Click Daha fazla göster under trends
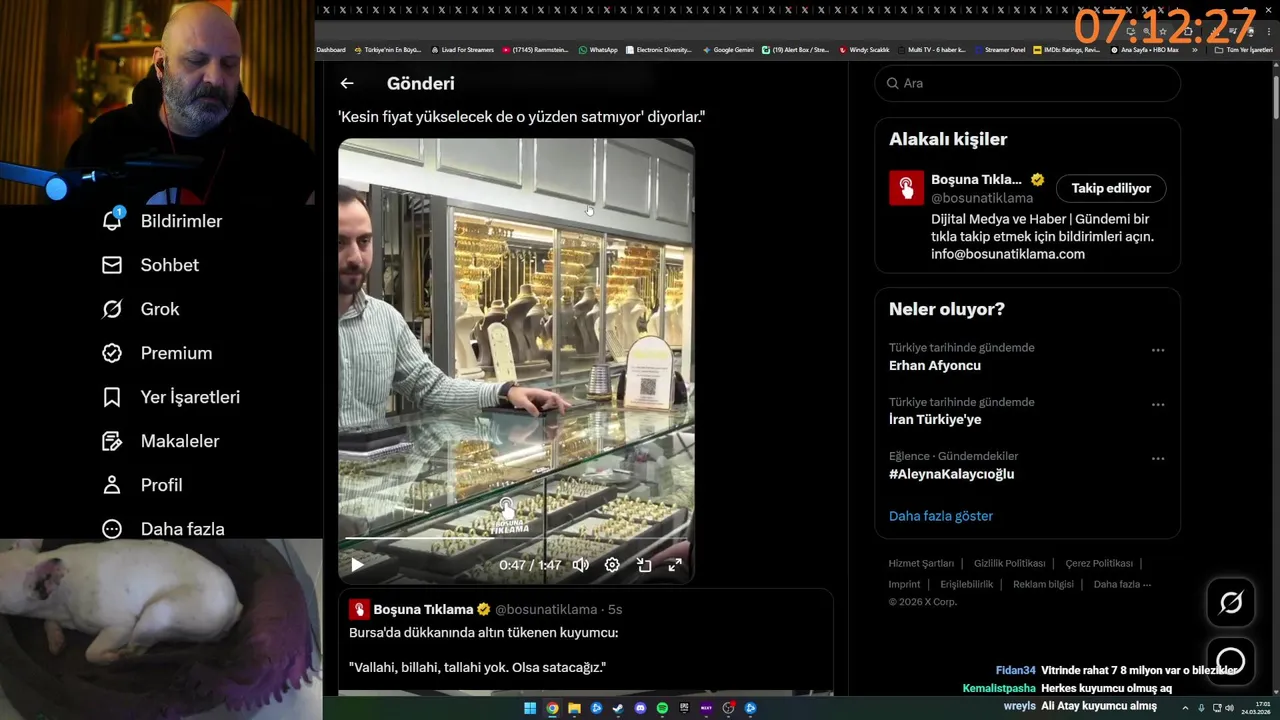Image resolution: width=1280 pixels, height=720 pixels. (x=941, y=516)
